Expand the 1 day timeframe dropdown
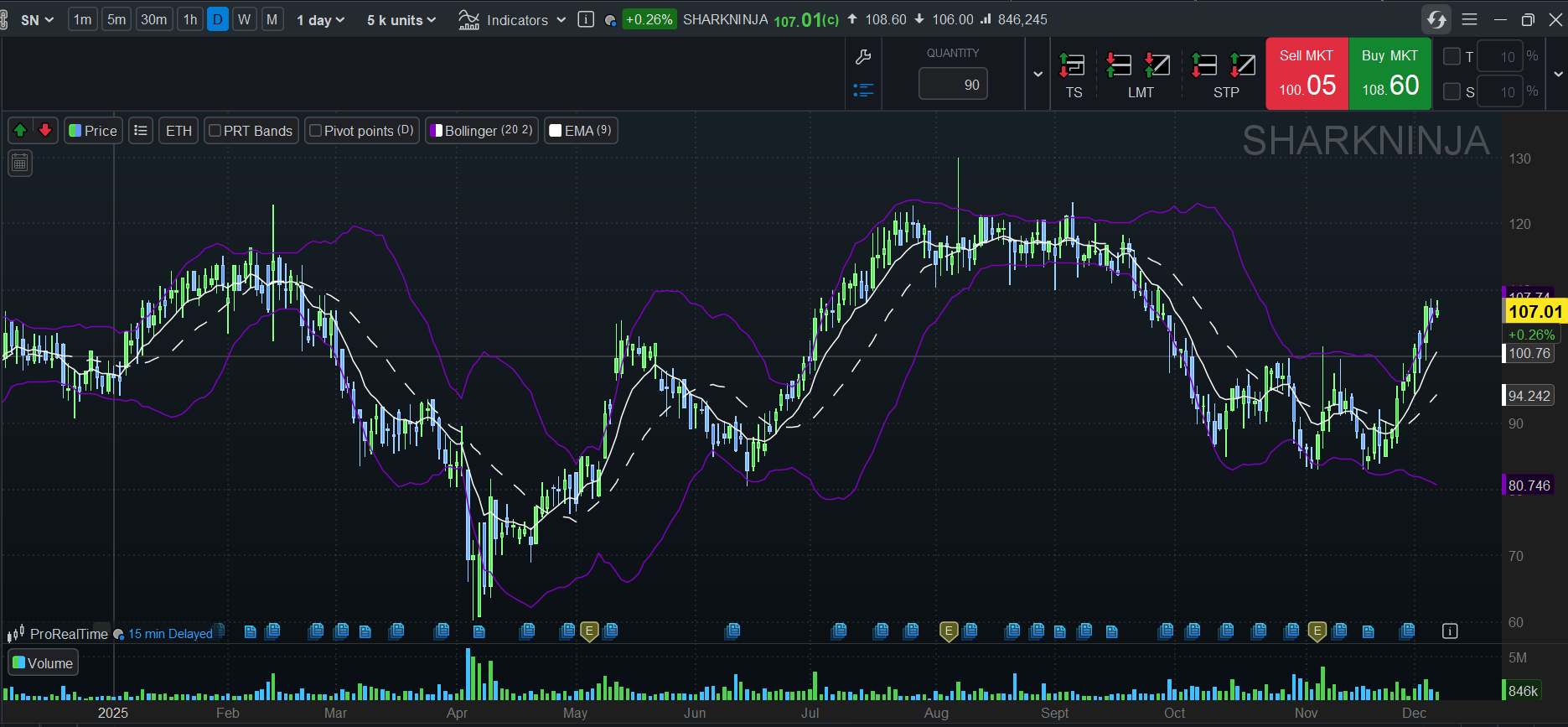Viewport: 1568px width, 727px height. click(320, 20)
